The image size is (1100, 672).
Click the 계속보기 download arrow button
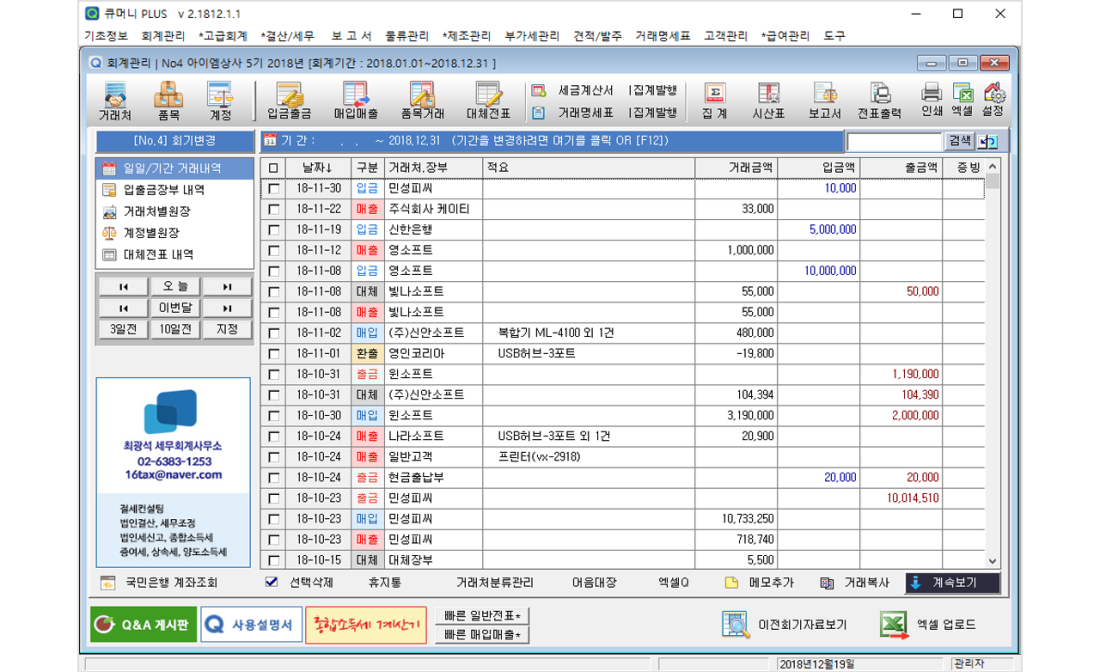coord(953,583)
